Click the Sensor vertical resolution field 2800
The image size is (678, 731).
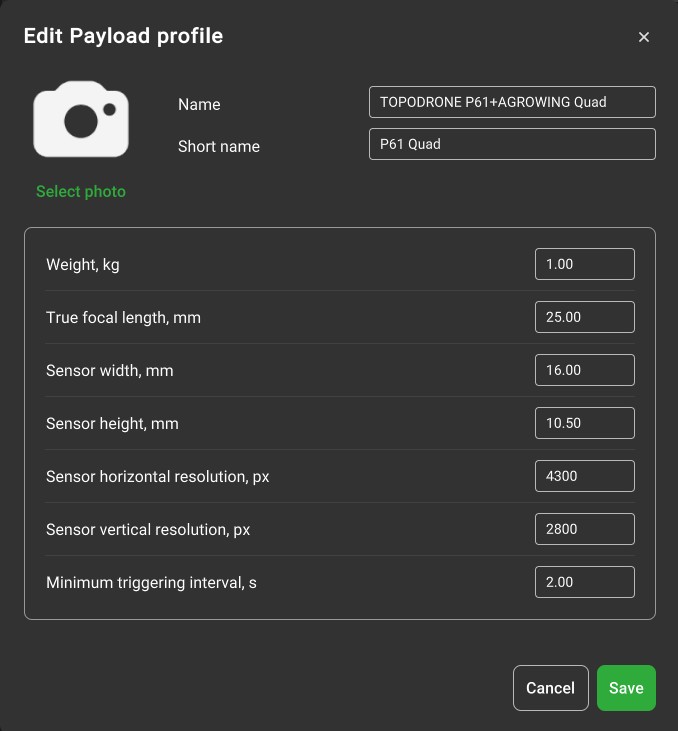point(584,529)
